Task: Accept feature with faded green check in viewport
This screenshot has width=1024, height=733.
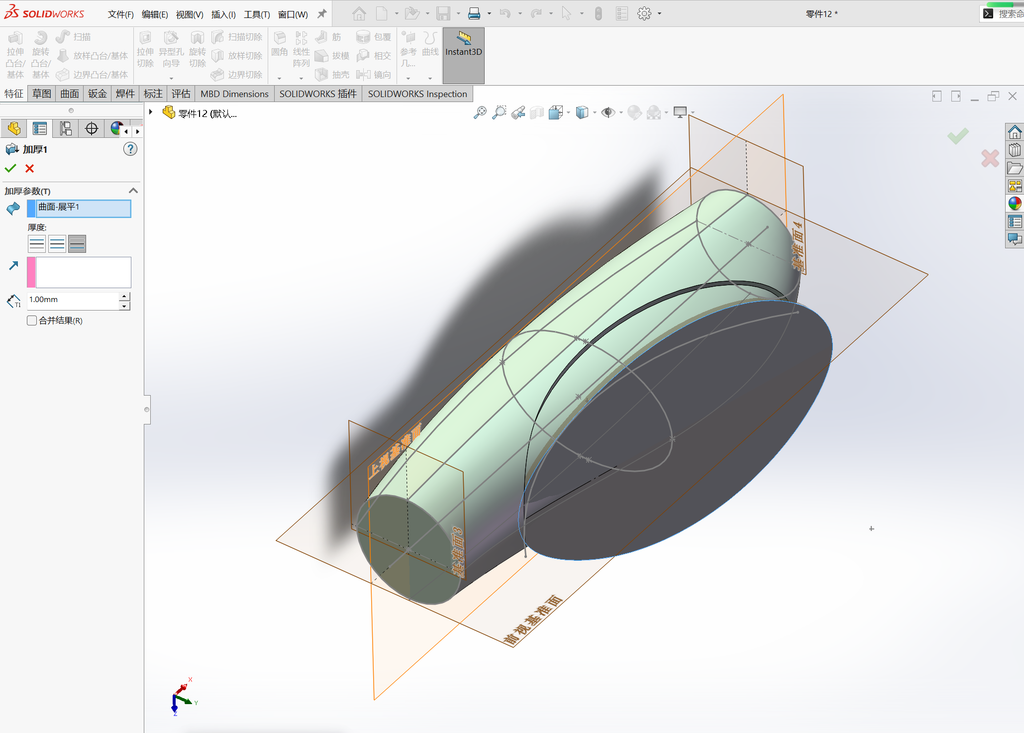Action: pyautogui.click(x=958, y=136)
